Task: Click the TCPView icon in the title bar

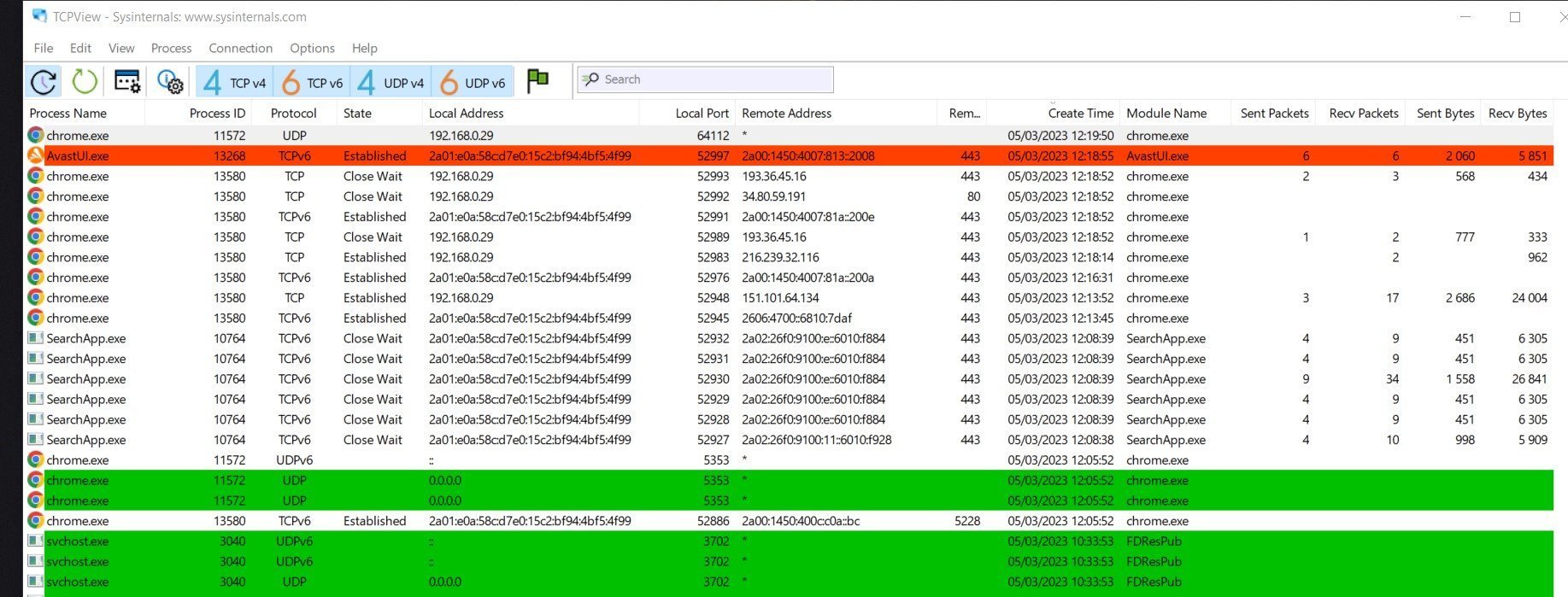Action: pyautogui.click(x=38, y=16)
